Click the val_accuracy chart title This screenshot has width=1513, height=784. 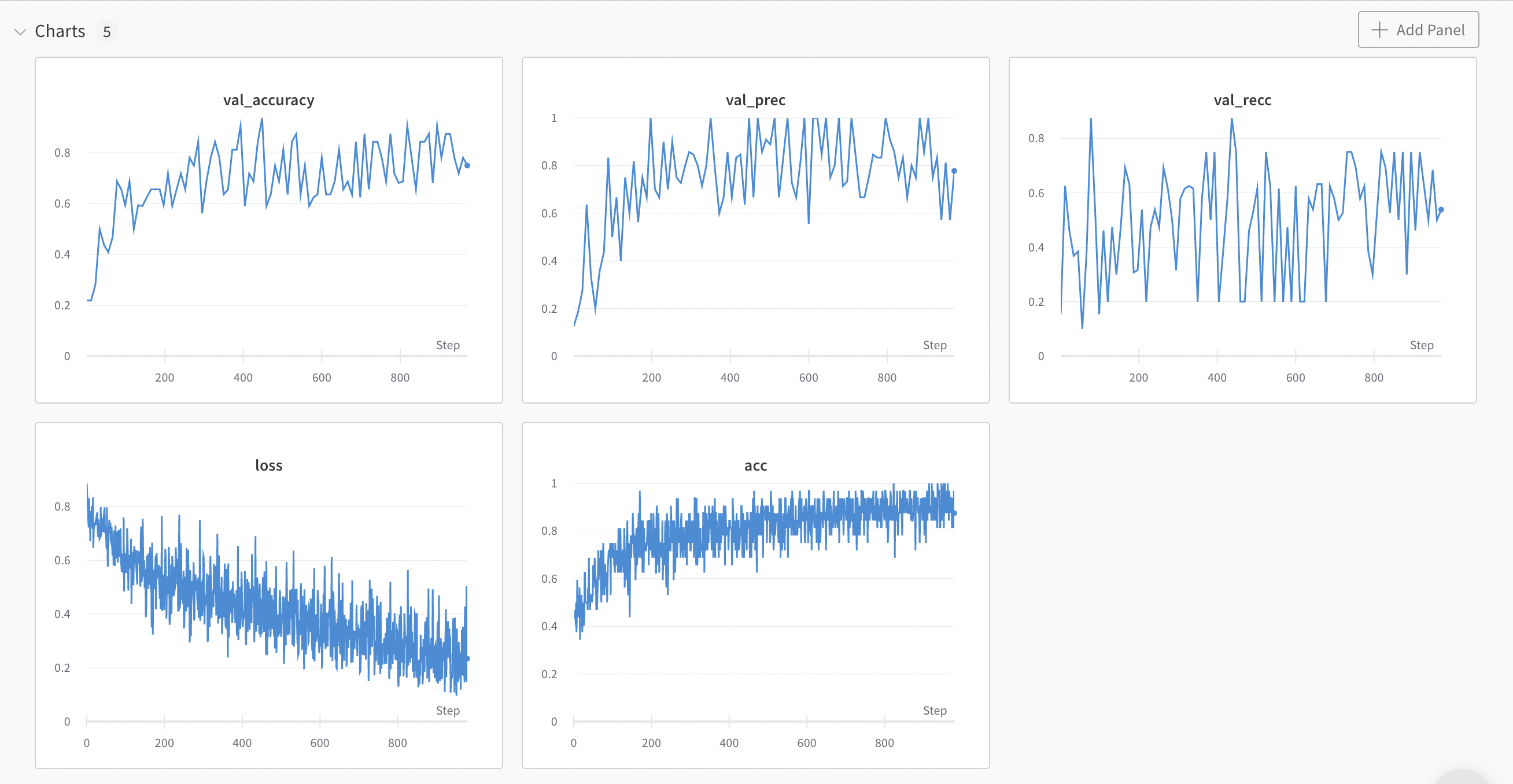point(269,101)
